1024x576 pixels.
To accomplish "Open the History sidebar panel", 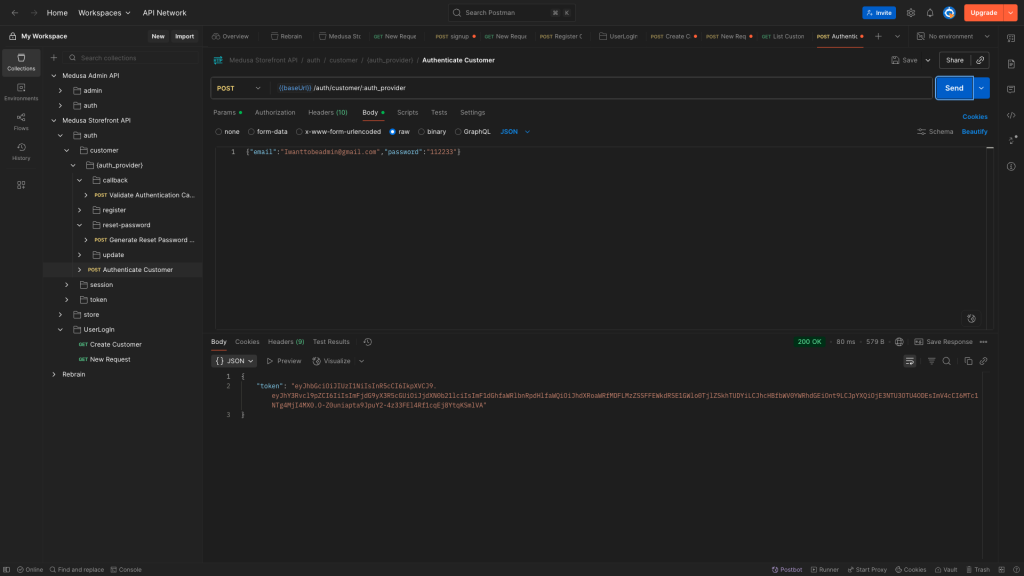I will [x=21, y=152].
